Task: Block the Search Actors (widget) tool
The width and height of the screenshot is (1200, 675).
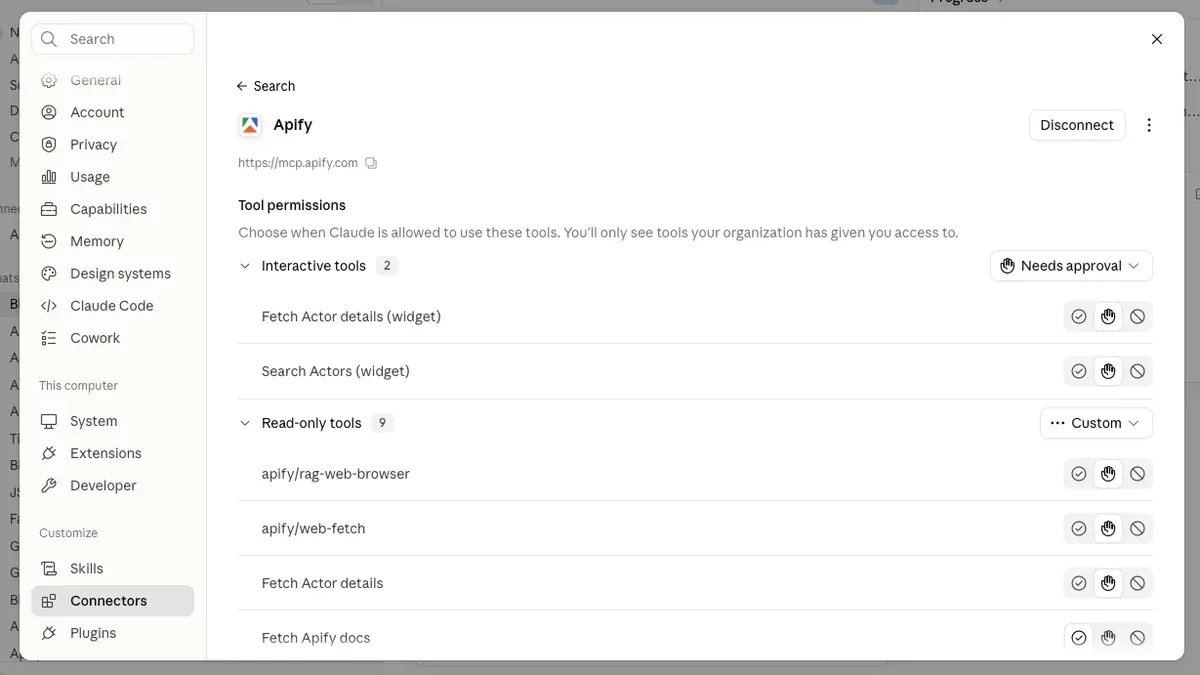Action: (x=1137, y=371)
